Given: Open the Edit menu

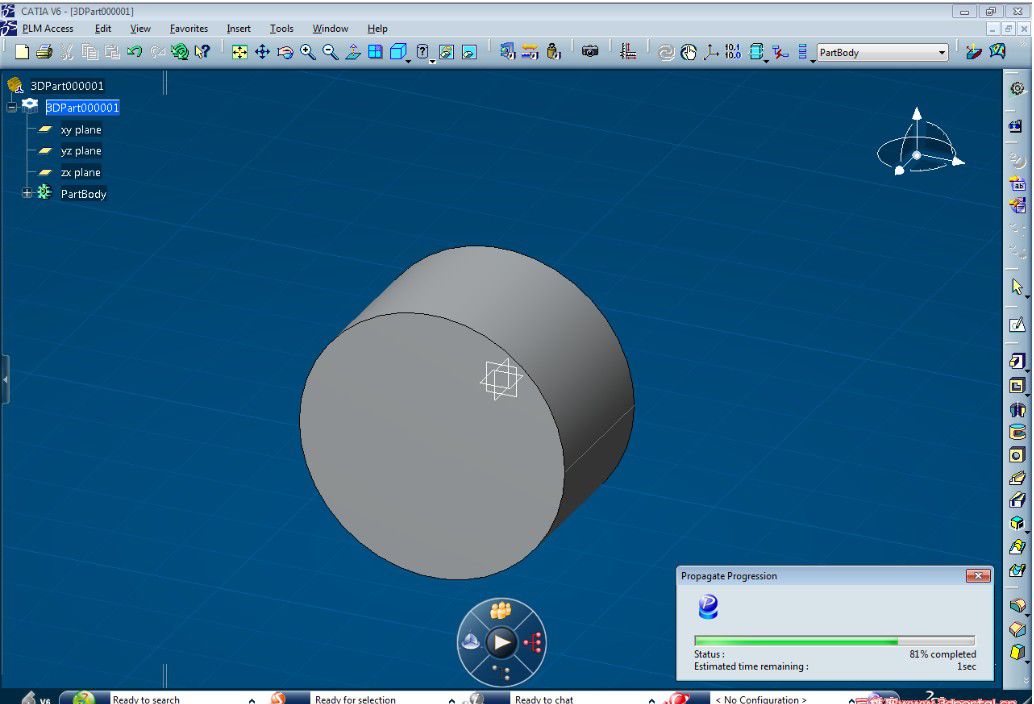Looking at the screenshot, I should click(x=103, y=28).
